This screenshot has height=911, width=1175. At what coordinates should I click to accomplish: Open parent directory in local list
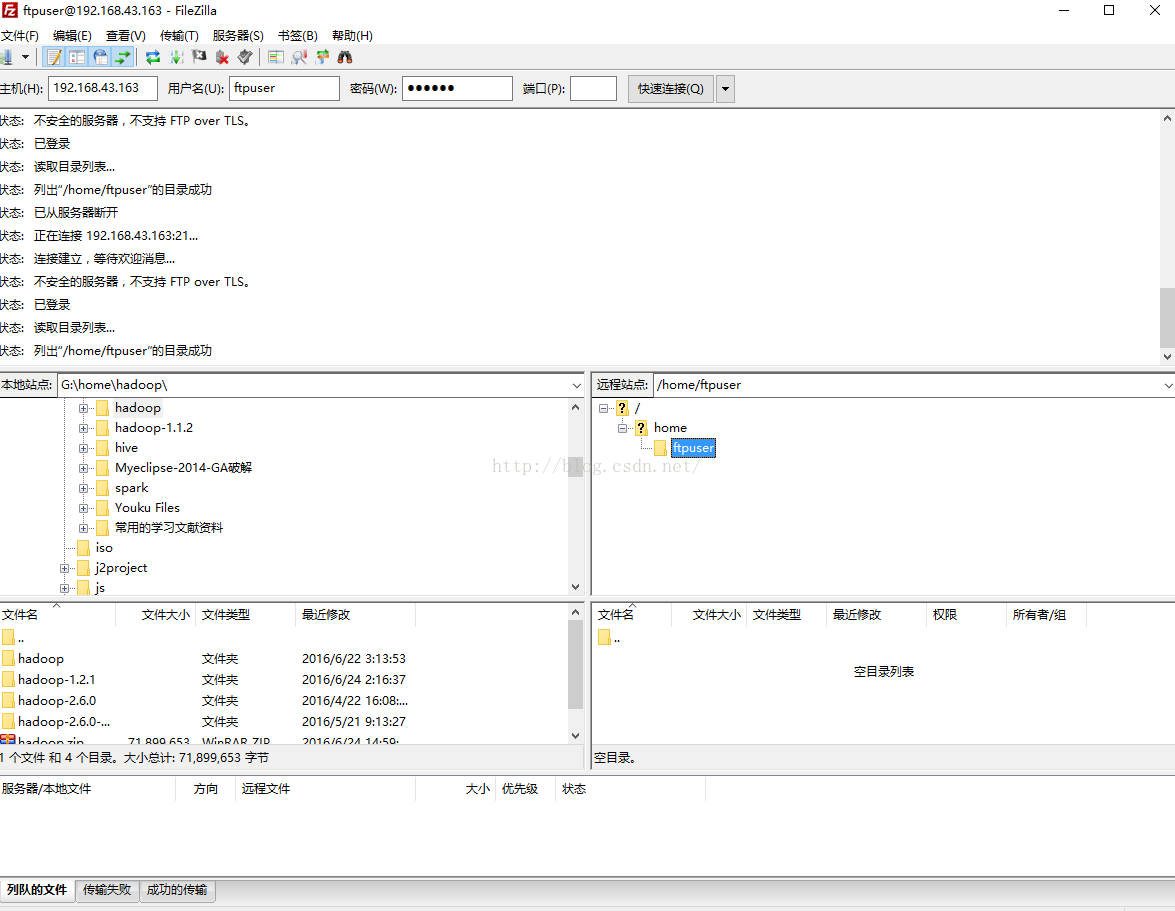point(13,638)
